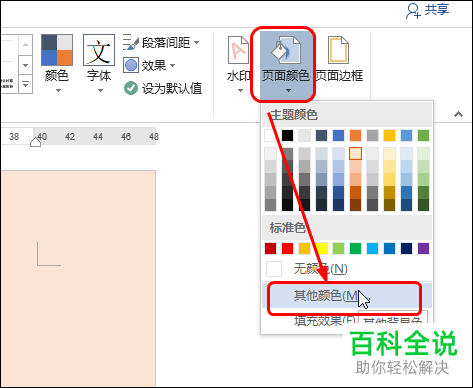Select darkest green shade in theme column
The image size is (473, 388).
[x=423, y=205]
